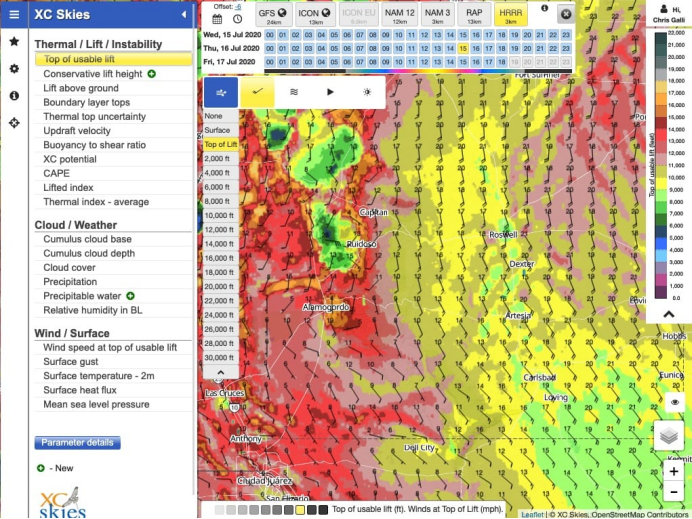This screenshot has width=692, height=519.
Task: Select Thermal index - average parameter
Action: [113, 202]
